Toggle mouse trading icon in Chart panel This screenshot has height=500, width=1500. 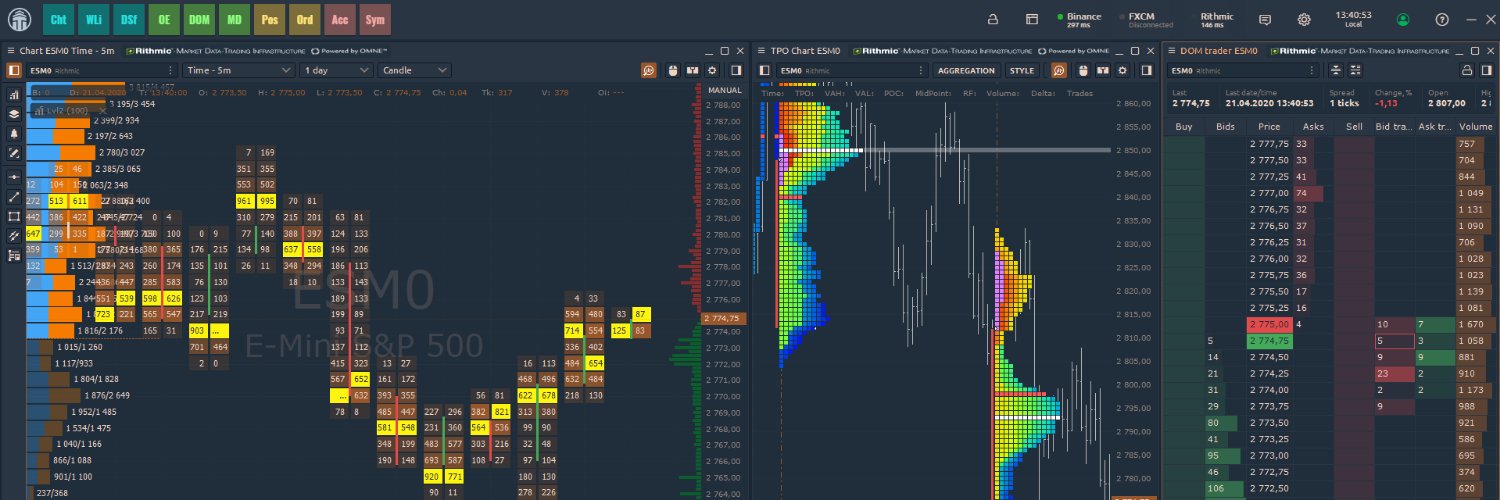(672, 70)
